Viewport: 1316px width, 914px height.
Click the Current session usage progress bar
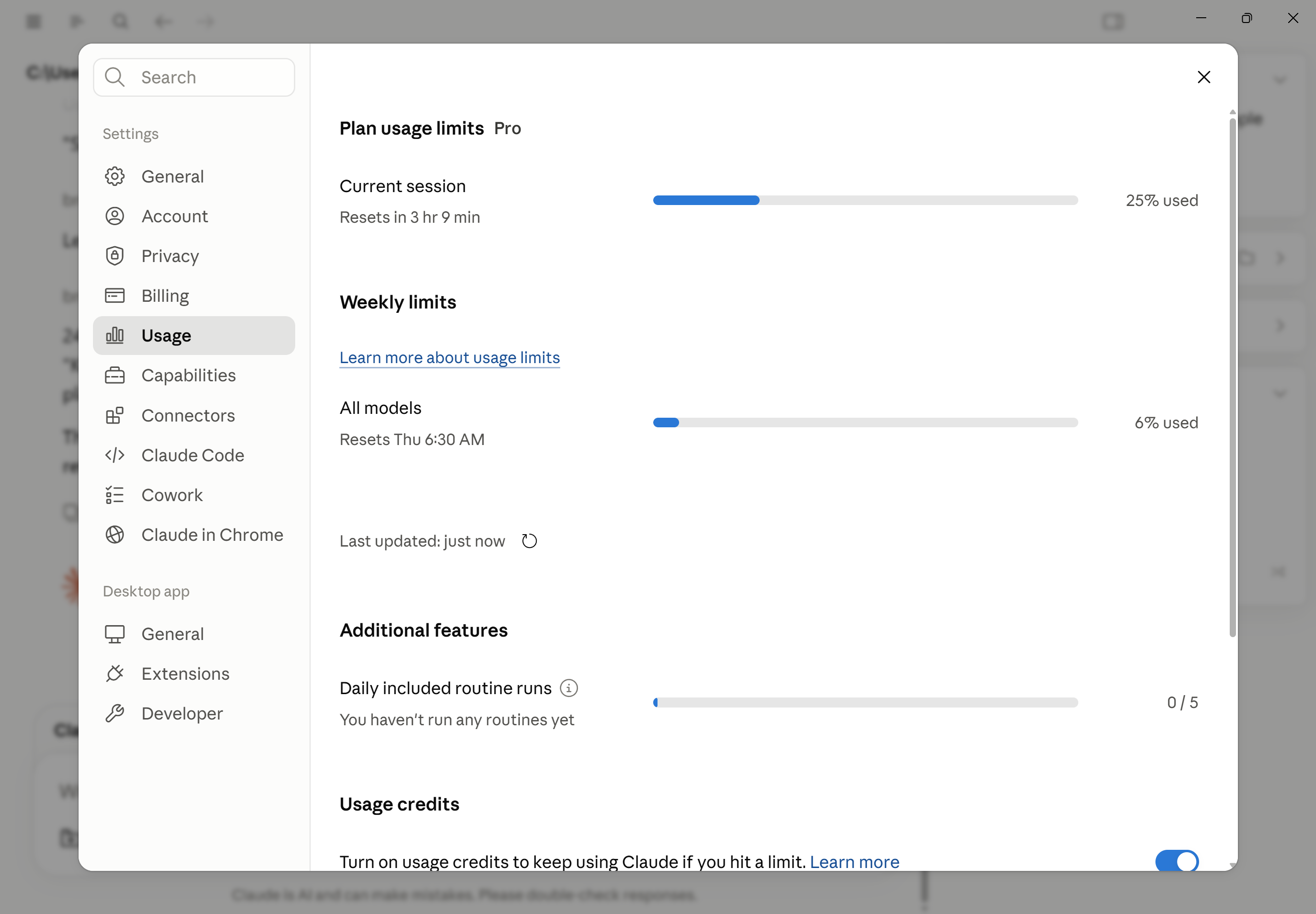[865, 200]
